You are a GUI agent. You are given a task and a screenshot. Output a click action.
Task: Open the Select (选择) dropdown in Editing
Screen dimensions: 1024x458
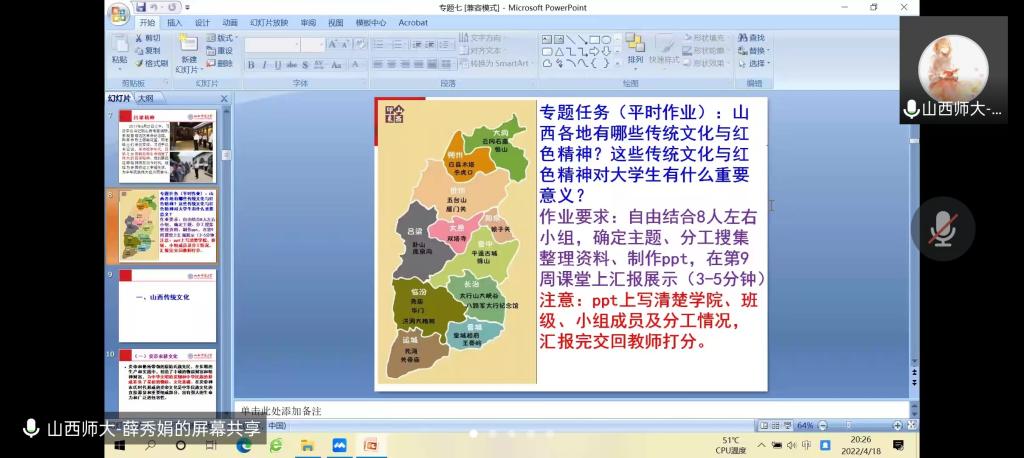click(x=757, y=63)
